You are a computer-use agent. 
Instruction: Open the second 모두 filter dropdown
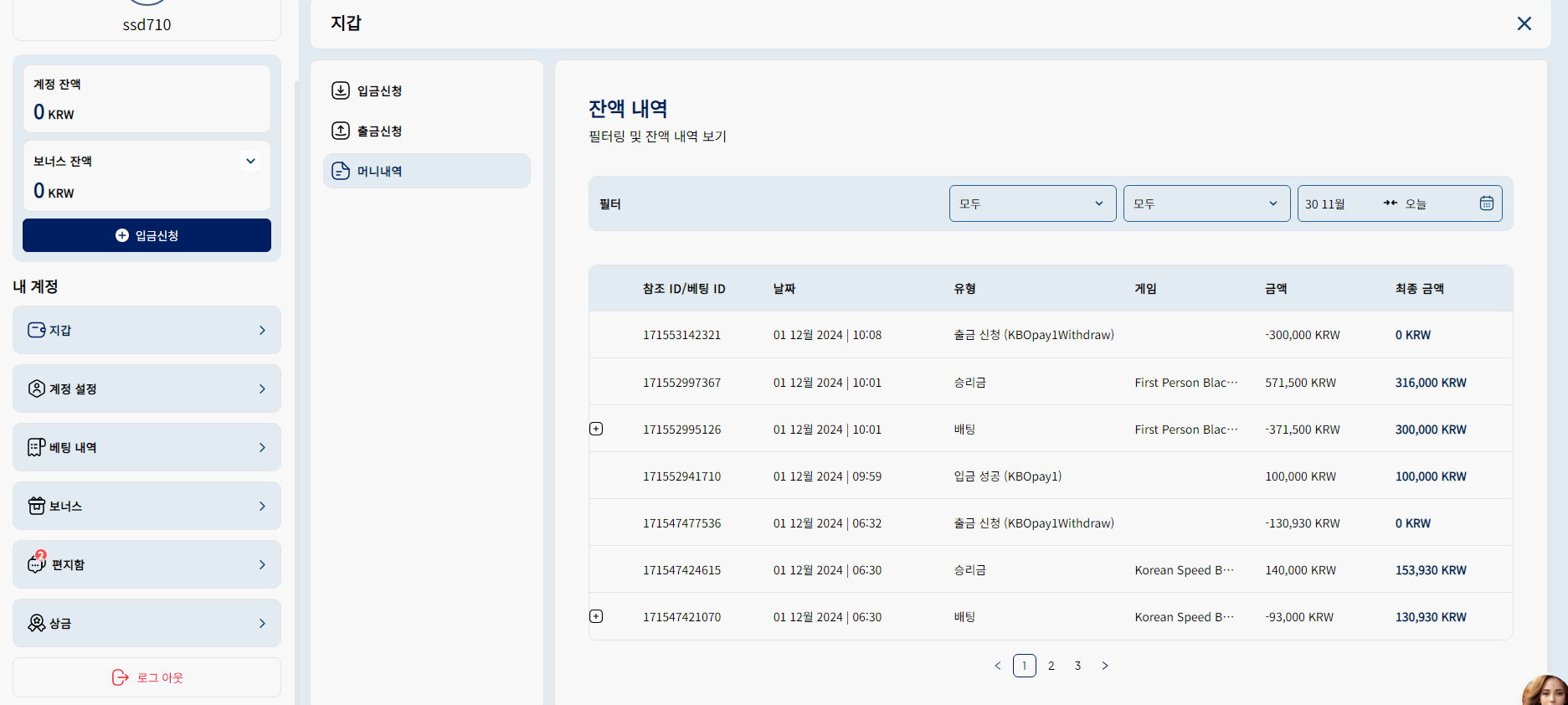click(x=1206, y=203)
